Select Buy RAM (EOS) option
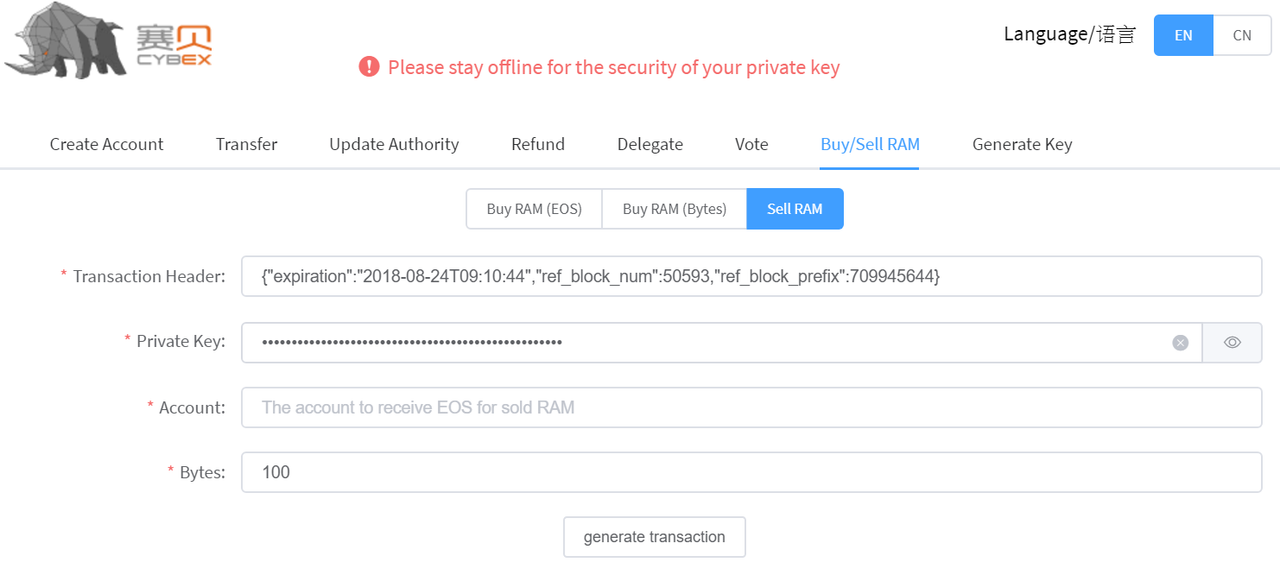Image resolution: width=1280 pixels, height=580 pixels. (534, 209)
